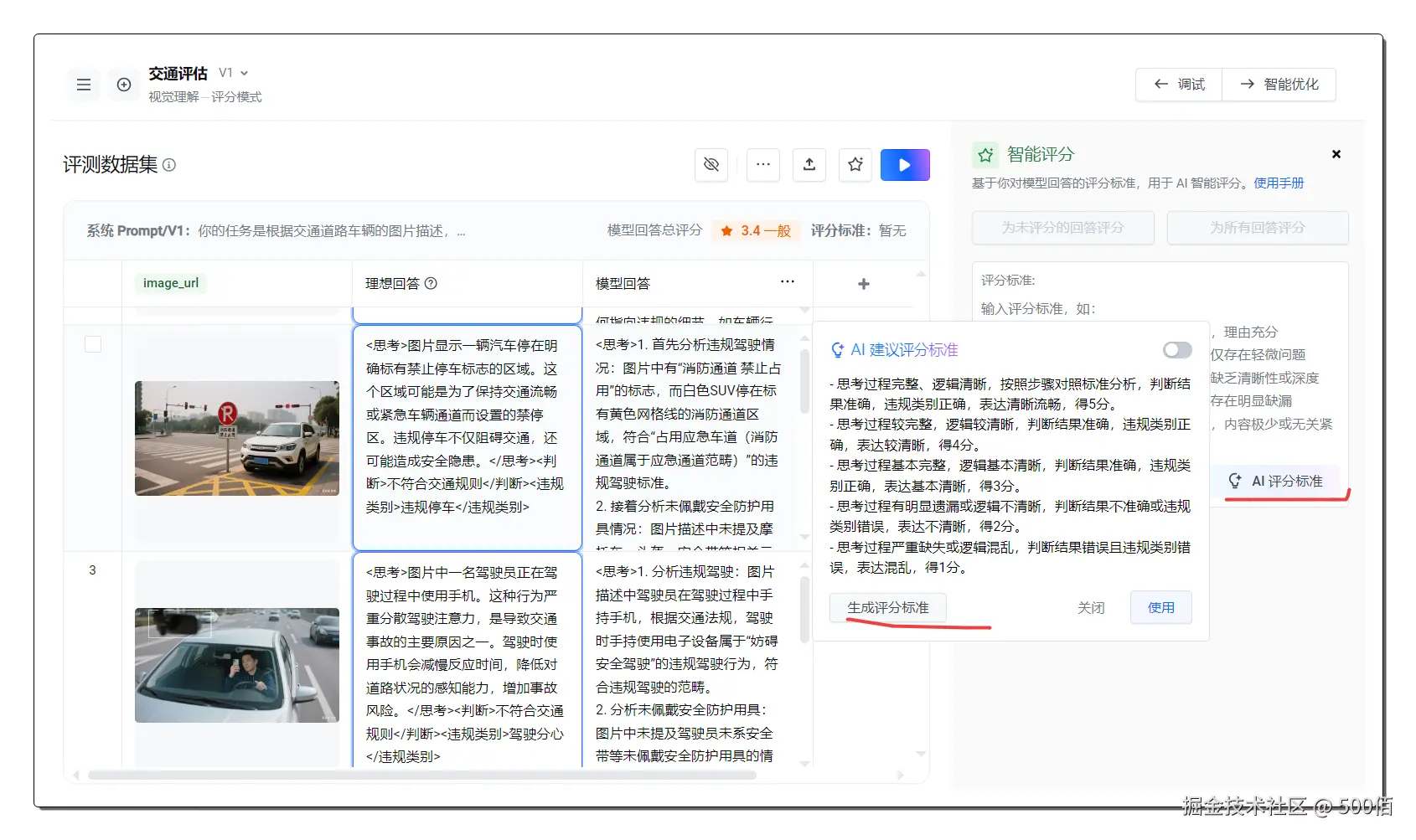
Task: Click the 视觉理解 – 评分模式 subtitle
Action: [x=205, y=97]
